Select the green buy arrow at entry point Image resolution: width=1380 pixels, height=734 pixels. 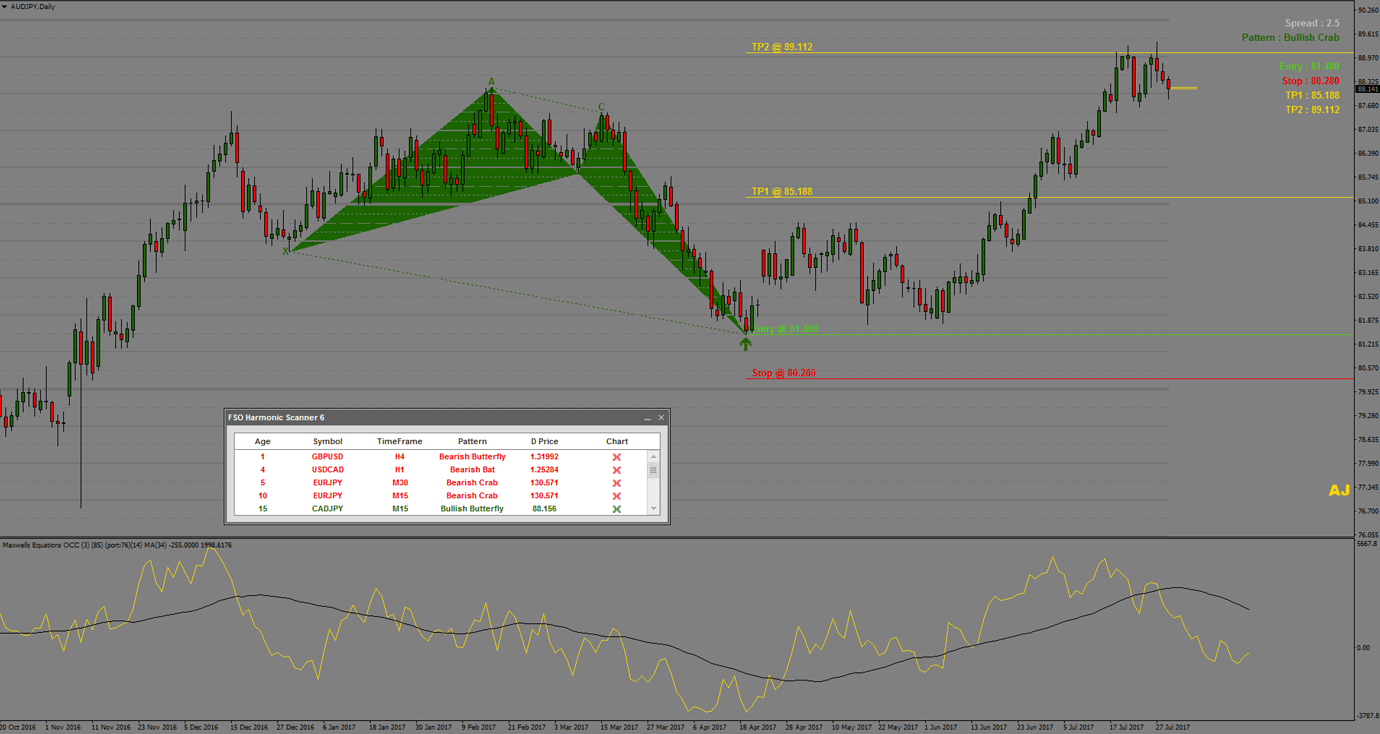click(x=745, y=343)
